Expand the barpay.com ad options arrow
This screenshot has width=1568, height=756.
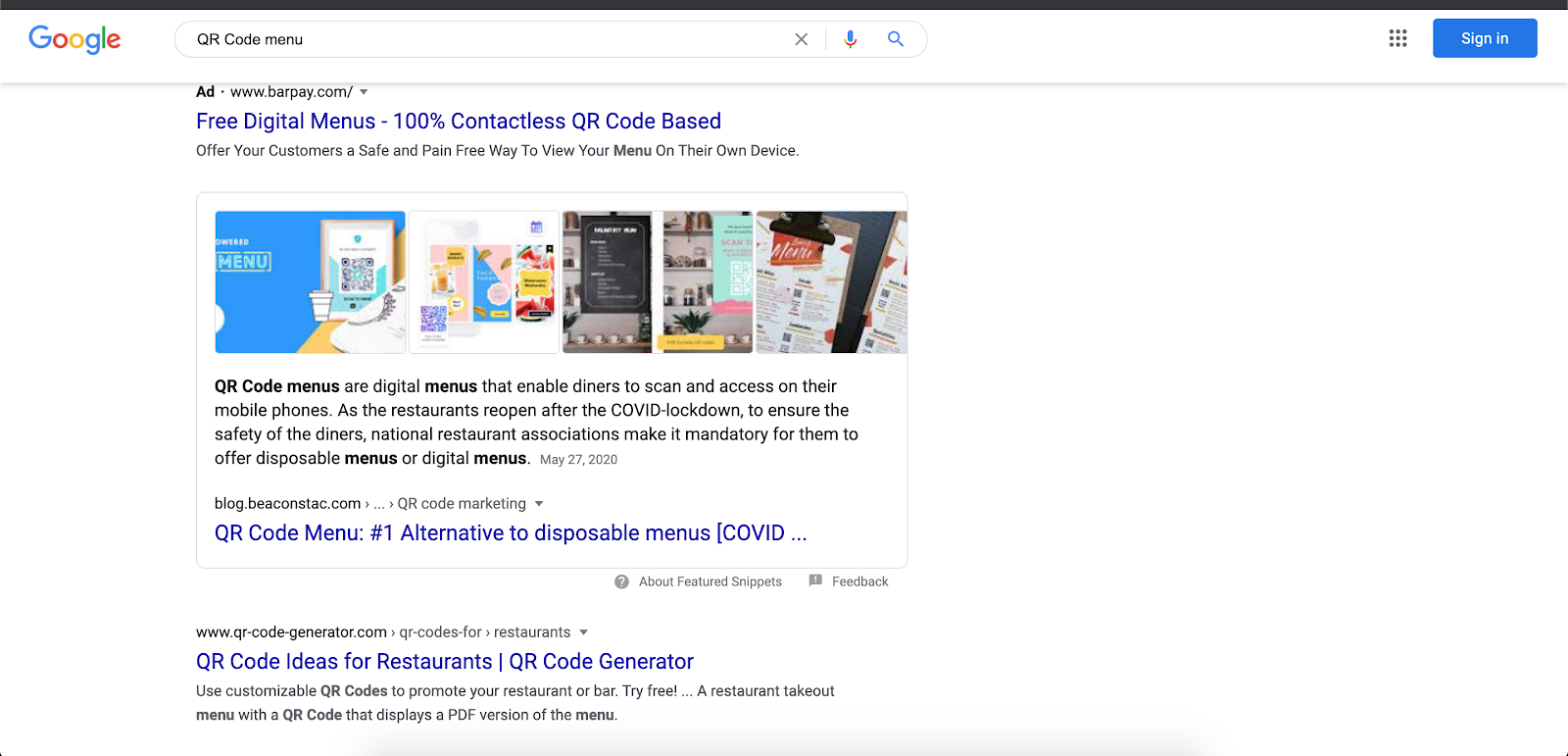pos(364,92)
